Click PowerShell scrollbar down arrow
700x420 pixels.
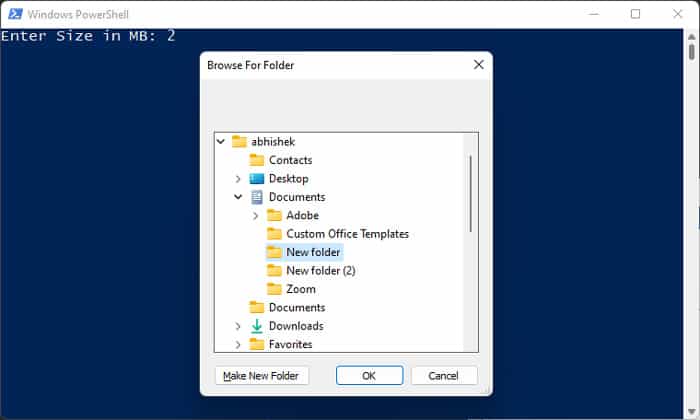click(692, 412)
